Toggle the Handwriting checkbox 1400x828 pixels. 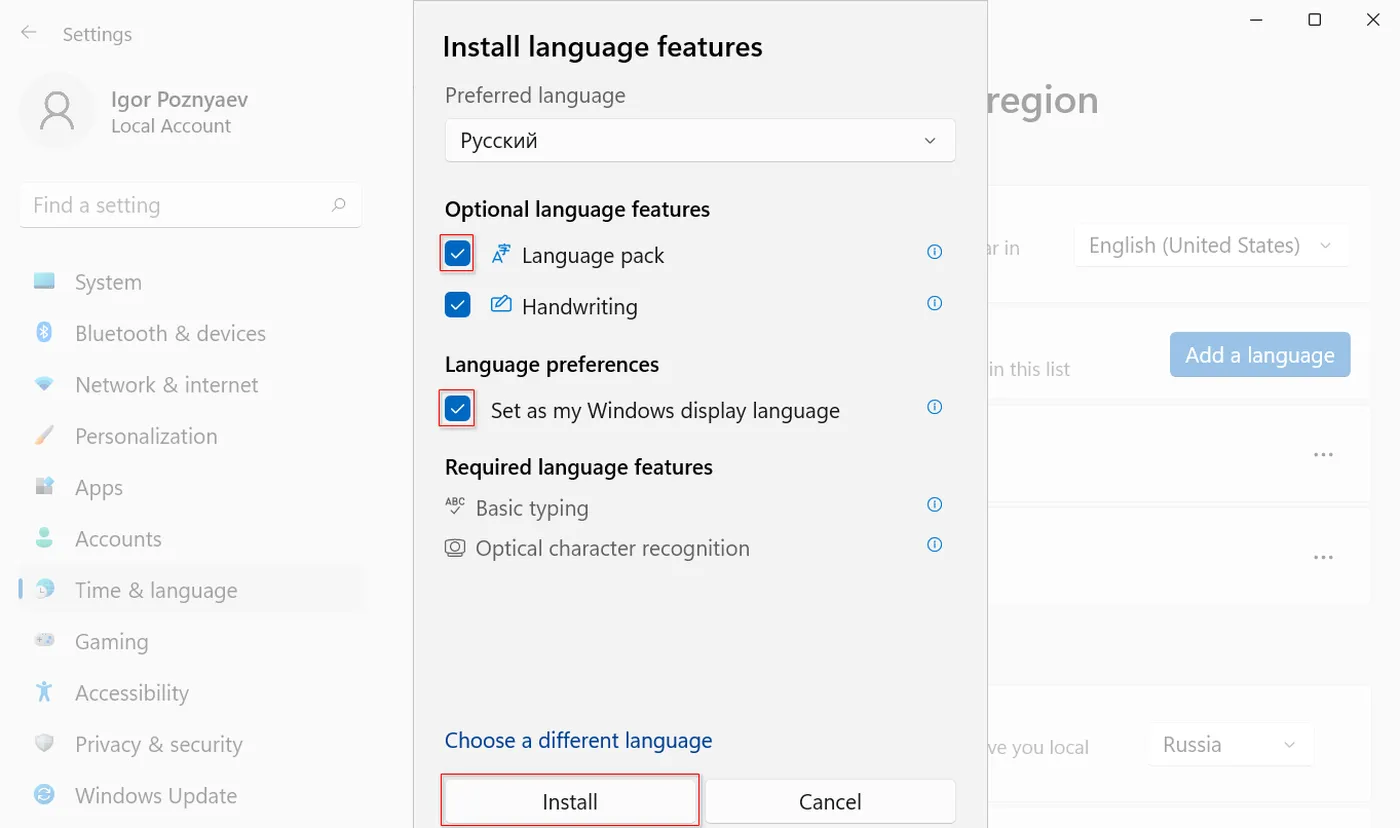[457, 305]
